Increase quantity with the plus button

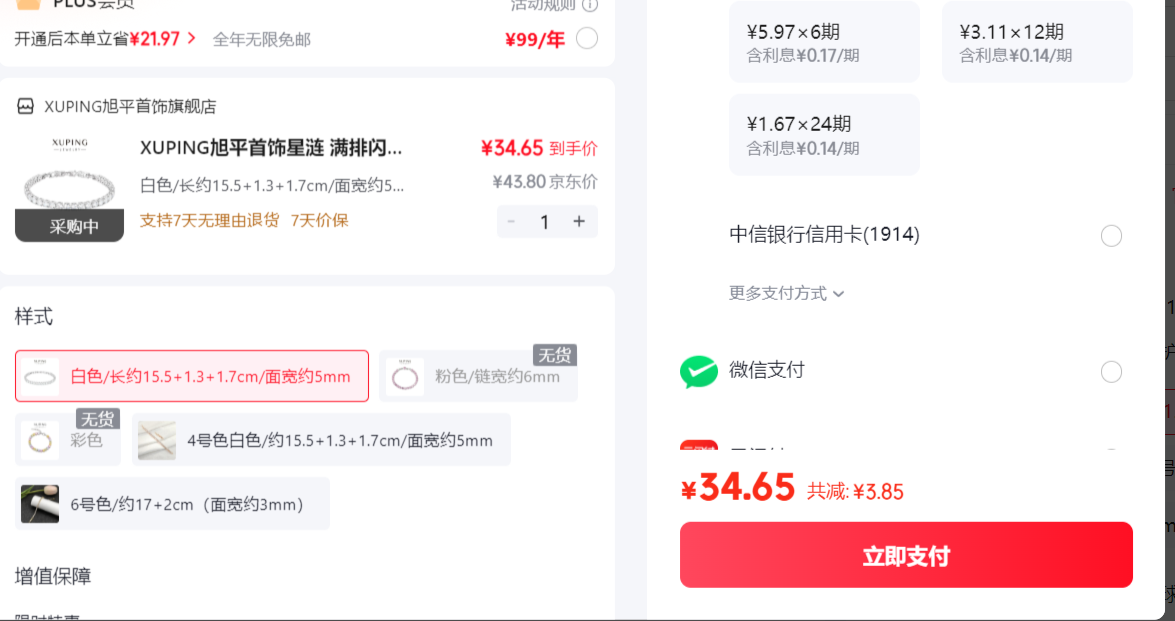click(x=579, y=222)
